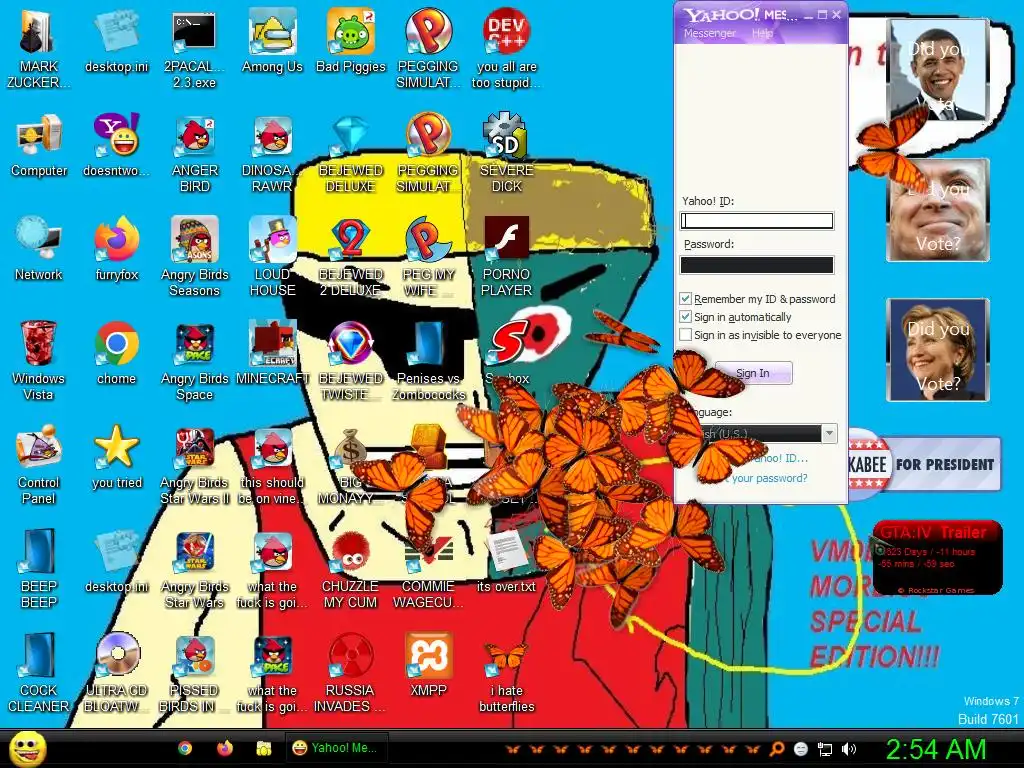1024x768 pixels.
Task: Open the Windows Vista recycle bin icon
Action: coord(39,361)
